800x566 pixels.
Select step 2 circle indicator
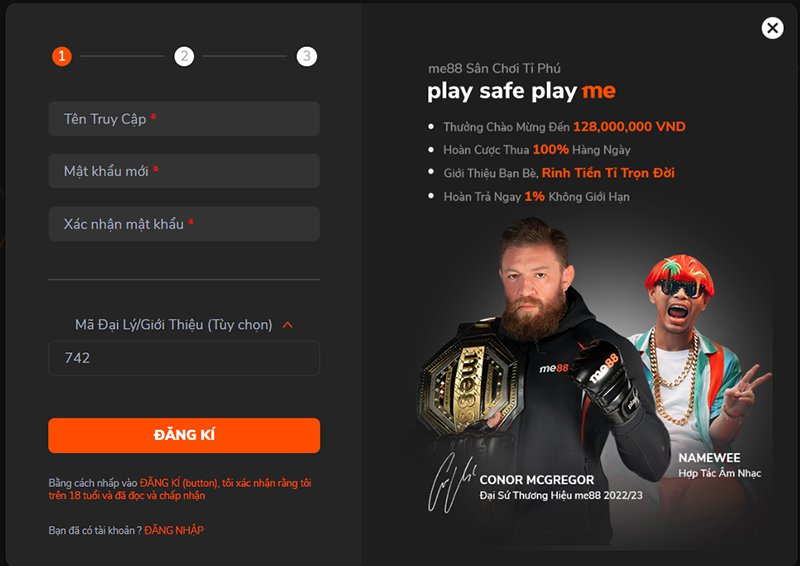pyautogui.click(x=184, y=56)
